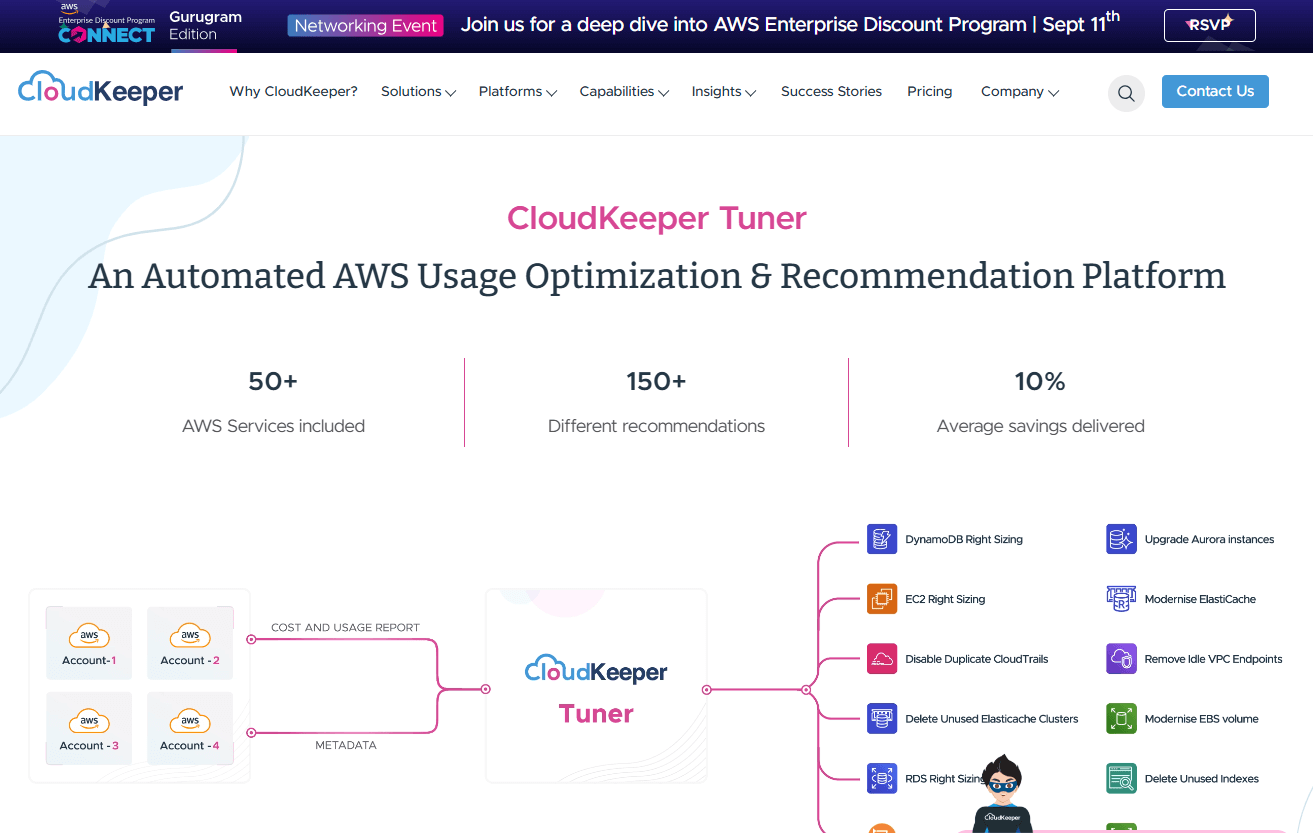Click the AWS Account-4 tile
1313x833 pixels.
point(190,729)
